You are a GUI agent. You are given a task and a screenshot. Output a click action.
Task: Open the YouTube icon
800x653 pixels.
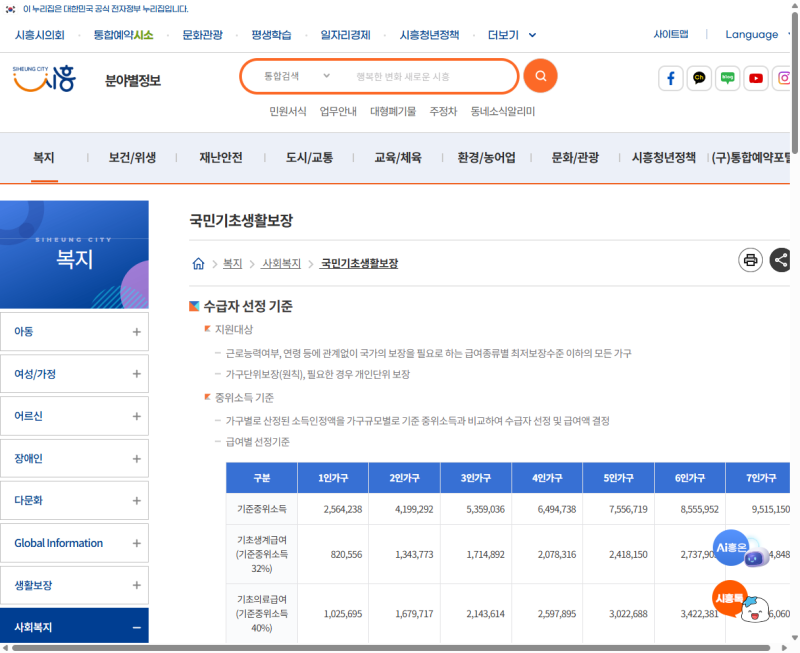[x=756, y=78]
